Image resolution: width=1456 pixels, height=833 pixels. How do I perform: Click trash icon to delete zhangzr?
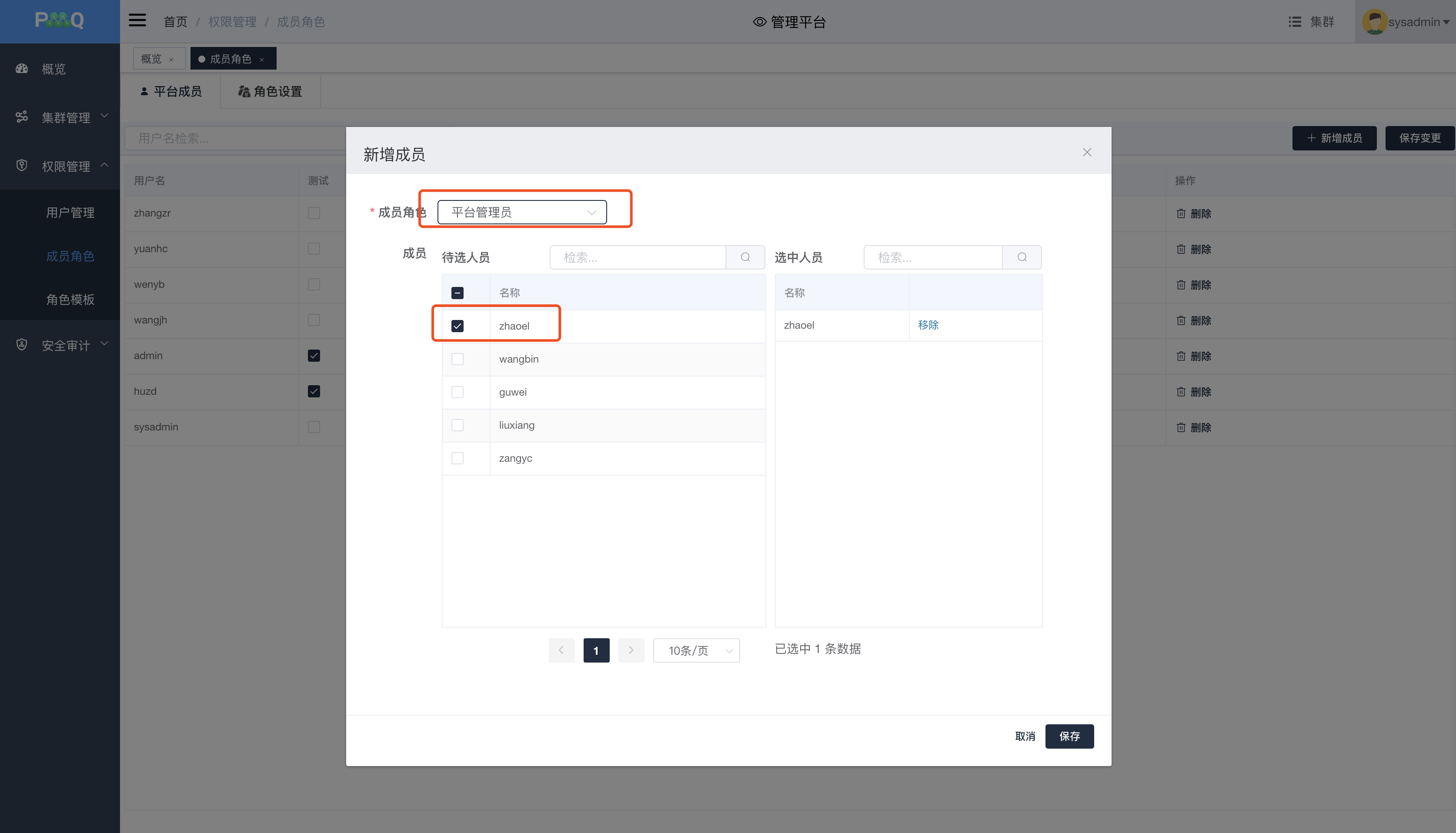1181,213
